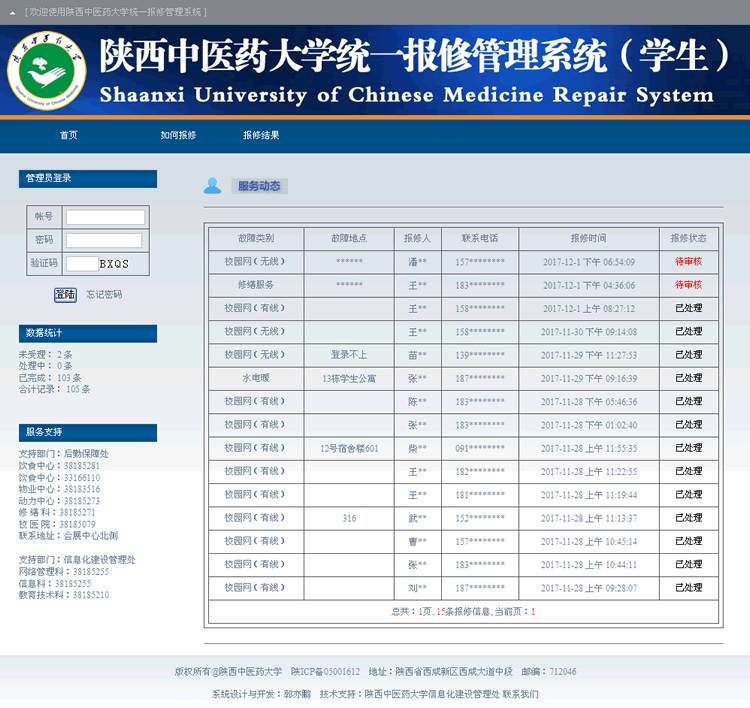The width and height of the screenshot is (750, 708).
Task: Click the 数据统计 panel header
Action: 88,333
